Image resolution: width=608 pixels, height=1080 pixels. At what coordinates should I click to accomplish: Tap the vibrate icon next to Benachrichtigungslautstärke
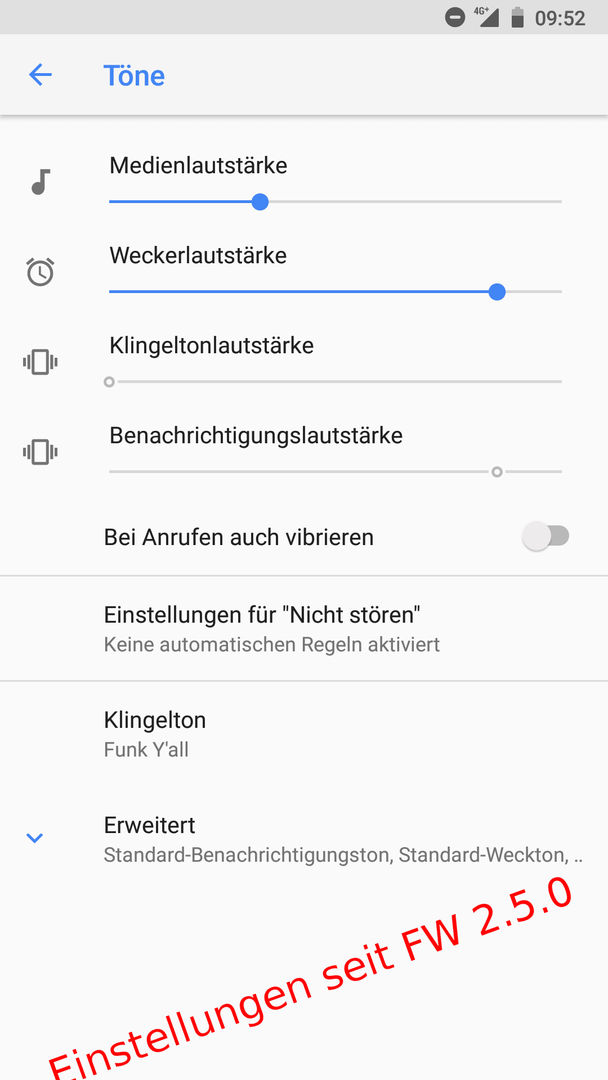[x=40, y=452]
